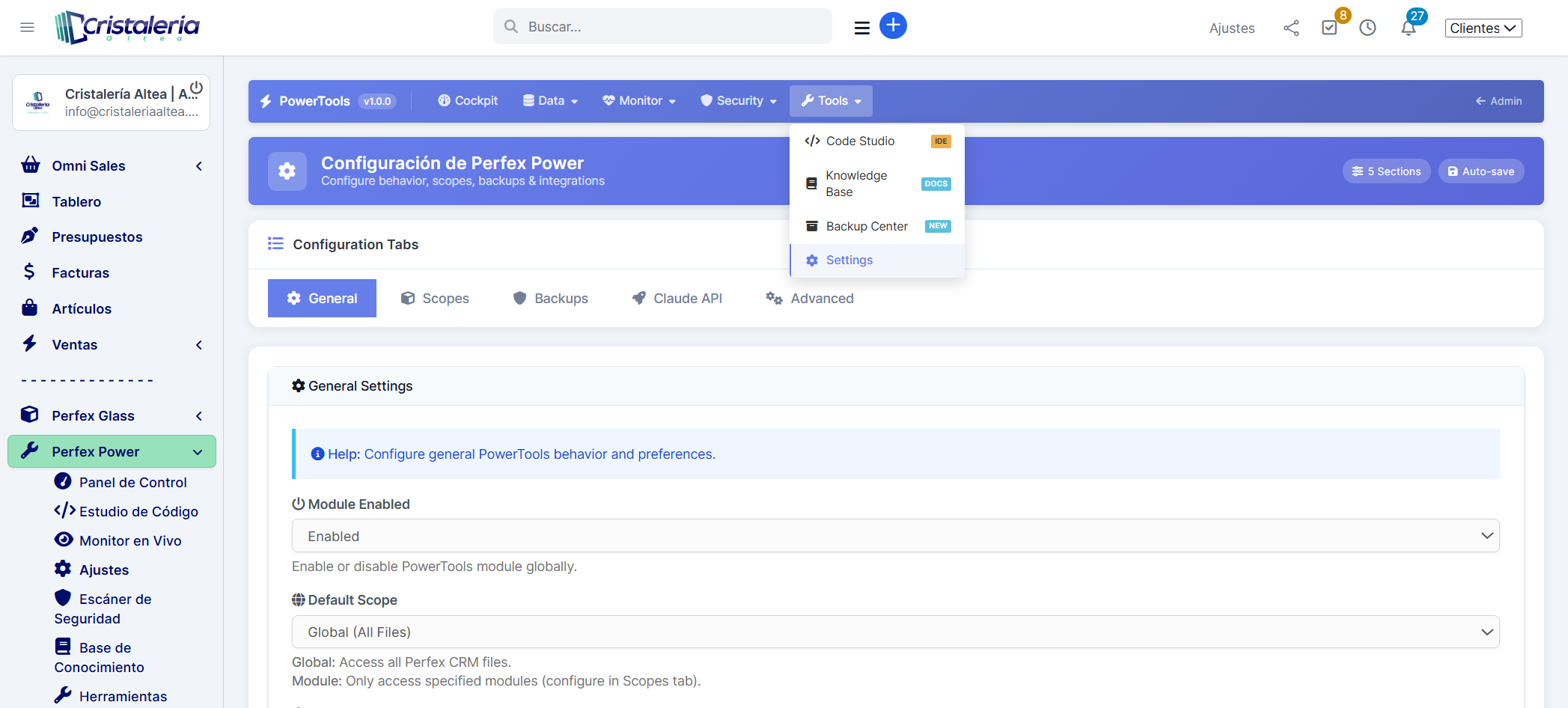Click the Auto-save button
The height and width of the screenshot is (708, 1568).
tap(1480, 171)
